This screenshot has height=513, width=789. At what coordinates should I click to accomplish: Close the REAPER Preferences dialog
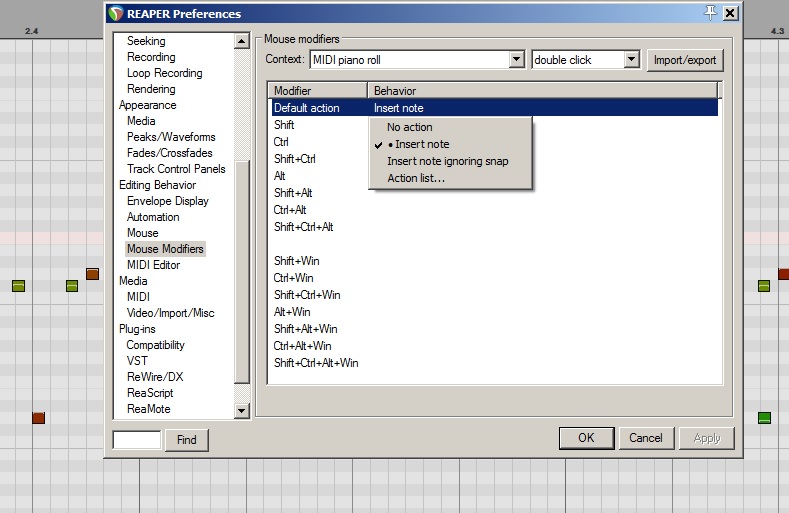(x=730, y=13)
